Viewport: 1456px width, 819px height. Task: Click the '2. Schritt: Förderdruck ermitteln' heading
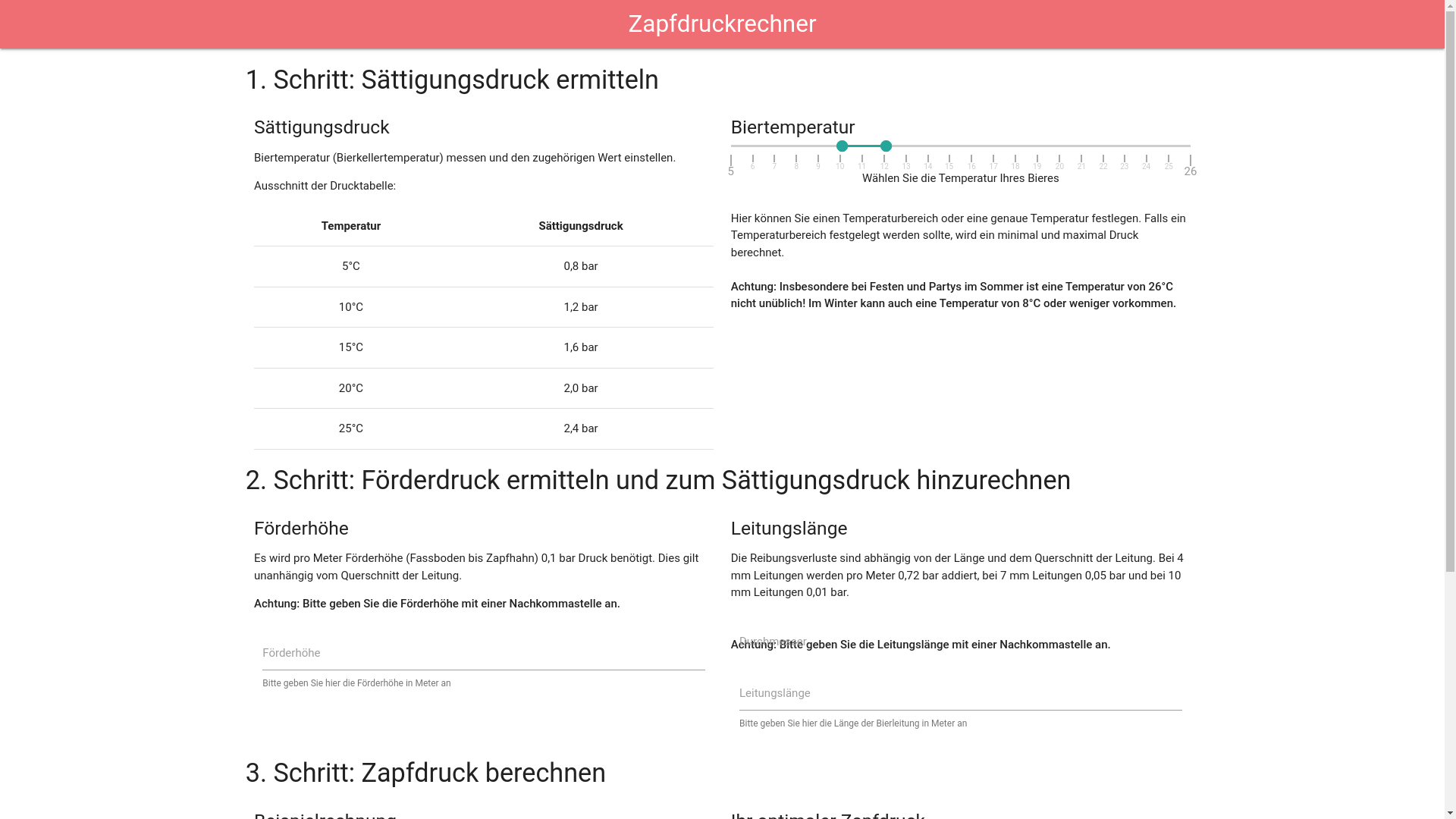pos(658,480)
